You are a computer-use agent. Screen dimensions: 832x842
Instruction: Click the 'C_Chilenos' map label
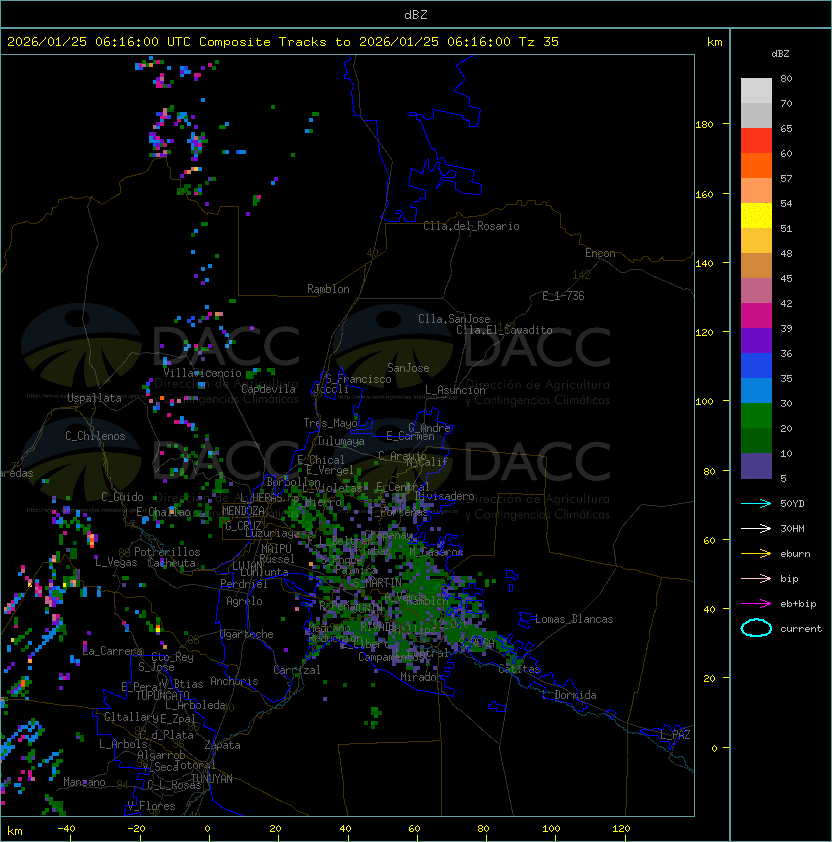point(95,436)
